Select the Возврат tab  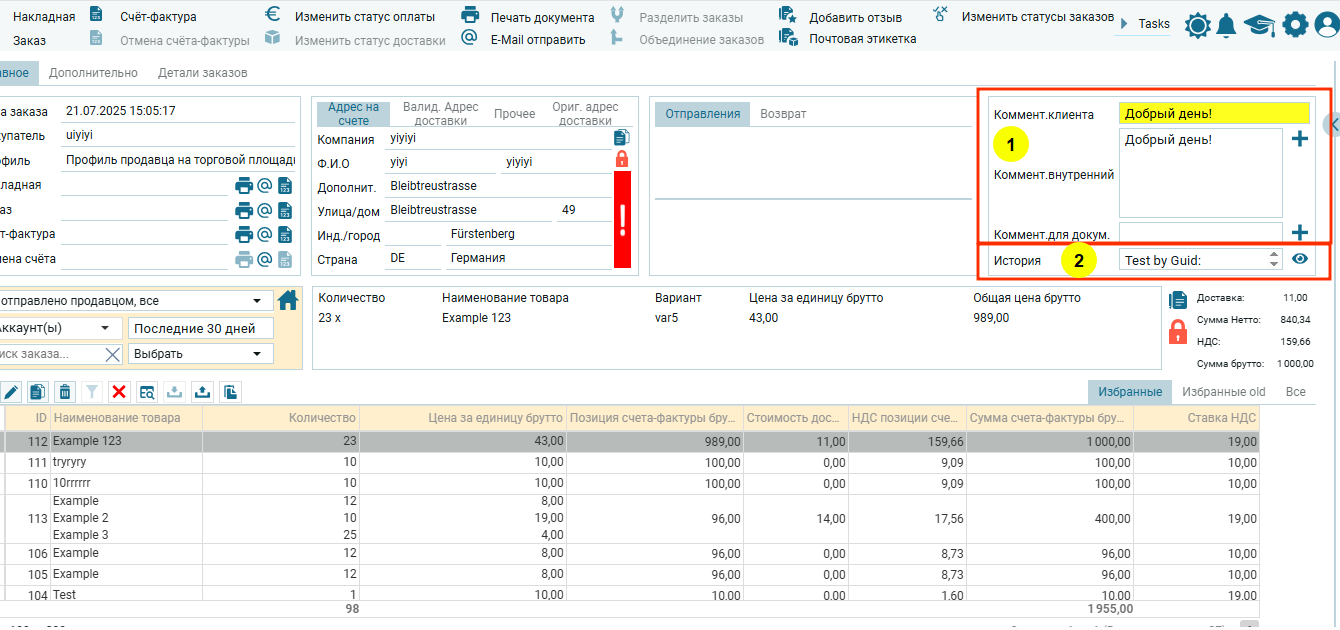click(x=783, y=114)
